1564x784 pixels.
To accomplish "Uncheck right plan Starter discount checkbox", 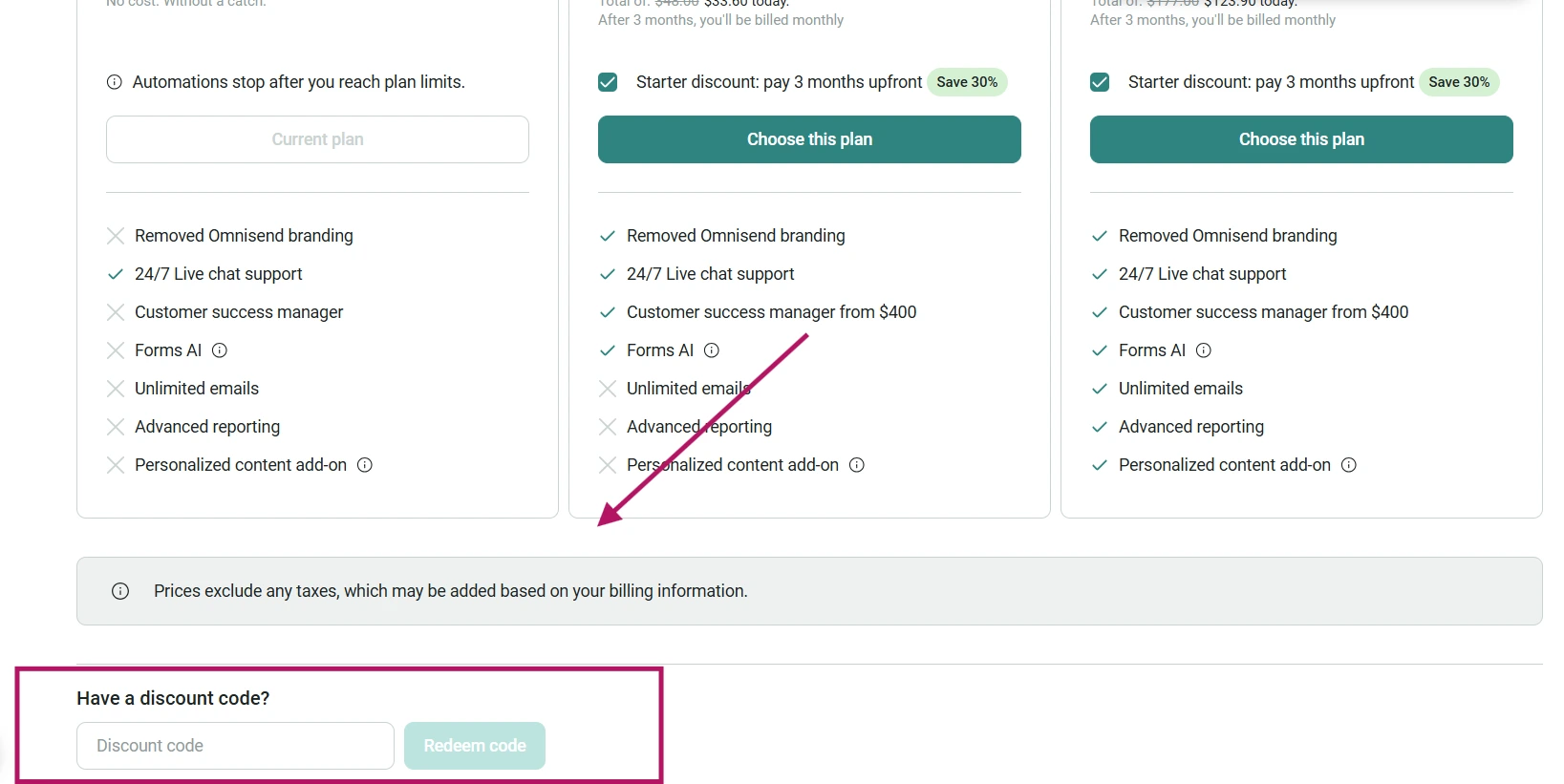I will tap(1100, 82).
